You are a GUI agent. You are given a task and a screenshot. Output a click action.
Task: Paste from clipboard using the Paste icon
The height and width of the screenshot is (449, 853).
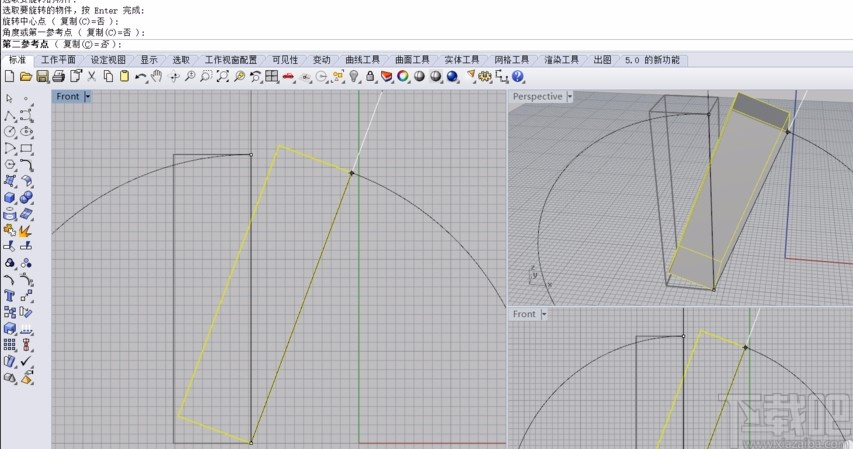pyautogui.click(x=124, y=77)
